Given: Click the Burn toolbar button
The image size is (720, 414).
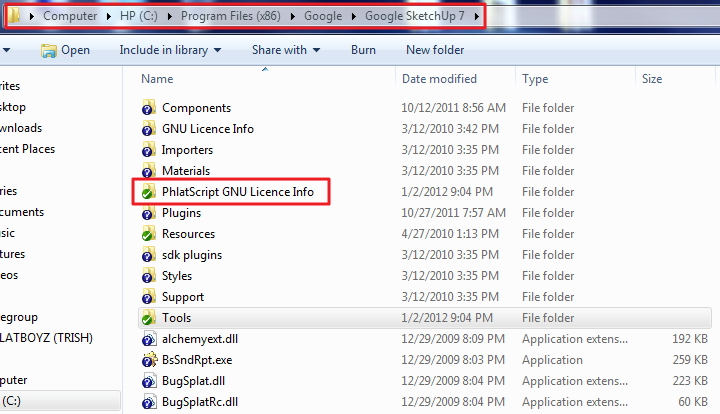Looking at the screenshot, I should (363, 50).
